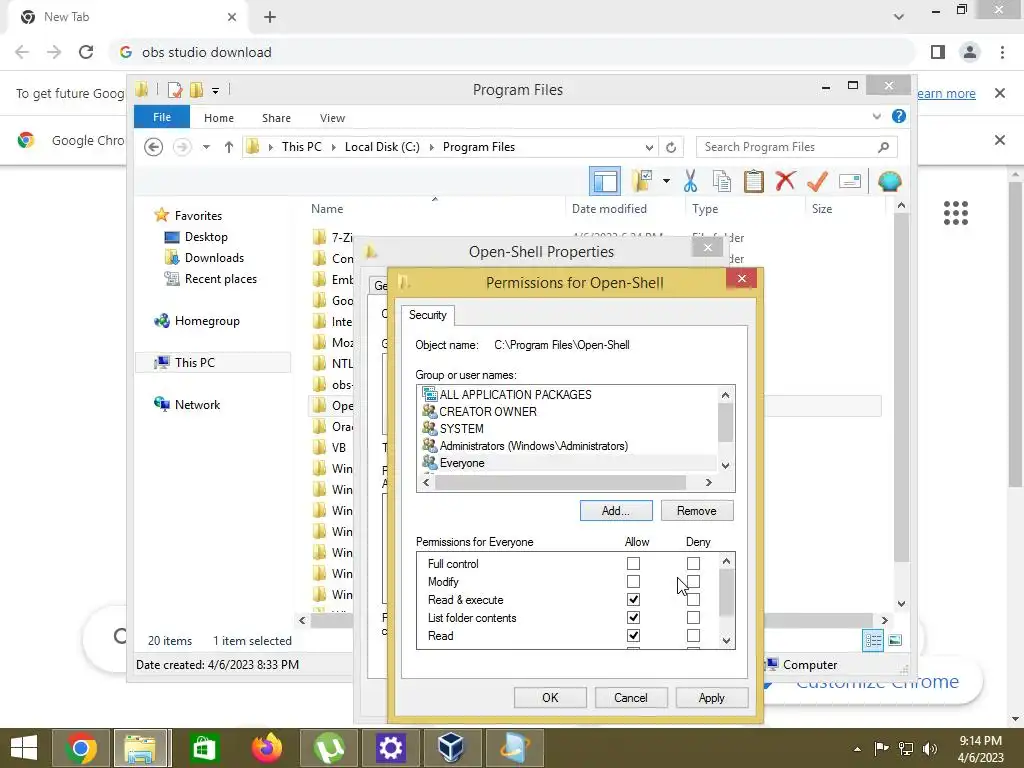Open the Google apps grid icon
Viewport: 1024px width, 768px height.
pos(956,213)
